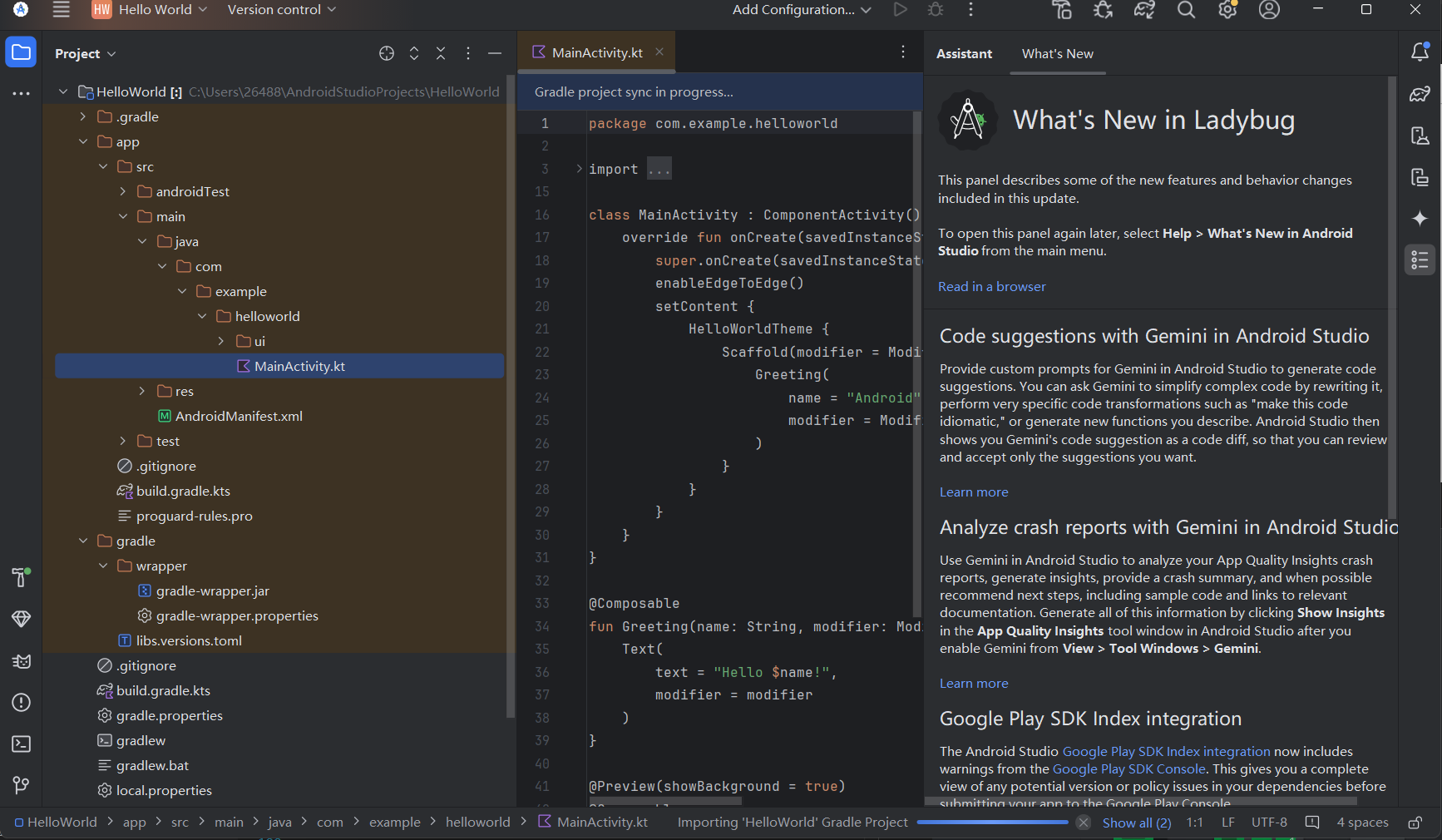The height and width of the screenshot is (840, 1442).
Task: Collapse all items in Project tree
Action: tap(441, 53)
